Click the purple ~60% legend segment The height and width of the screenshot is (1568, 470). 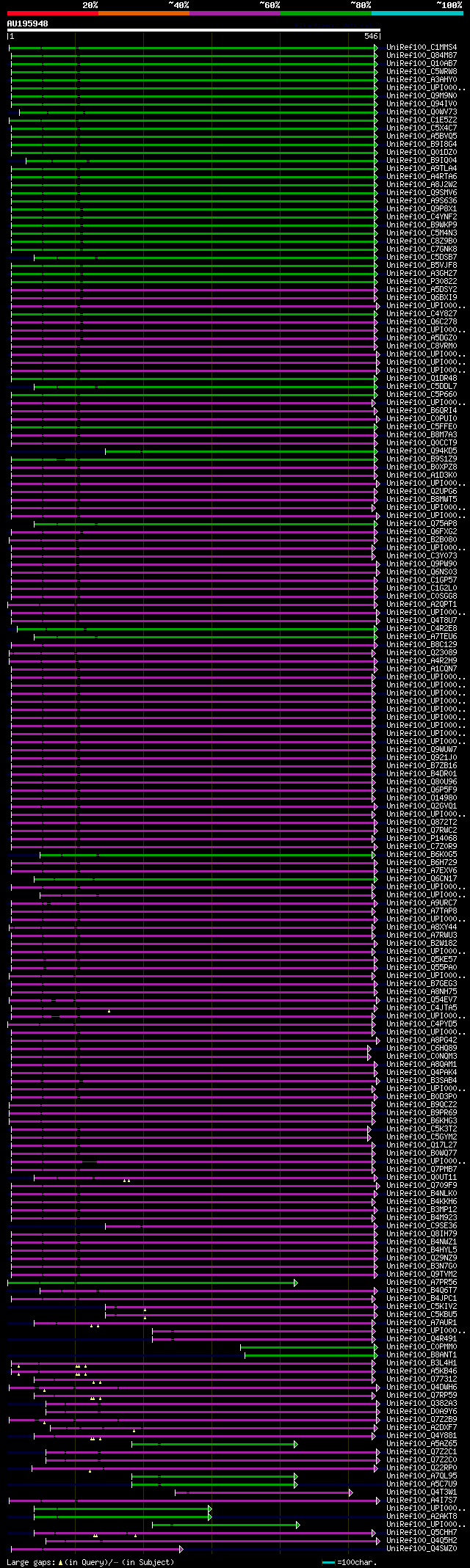click(235, 13)
